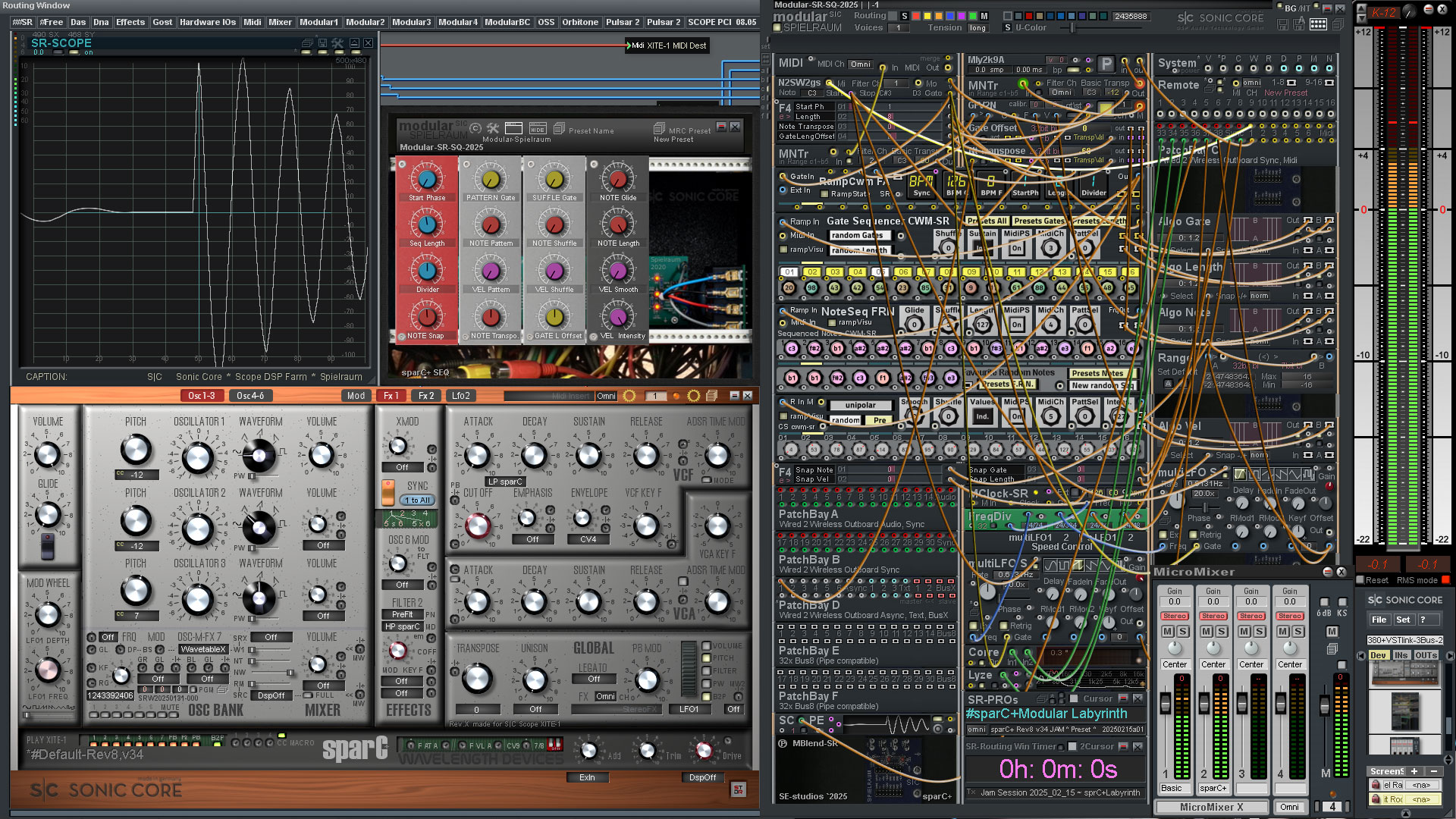Open MIDI Ch Omni dropdown on MIDI module

[861, 64]
